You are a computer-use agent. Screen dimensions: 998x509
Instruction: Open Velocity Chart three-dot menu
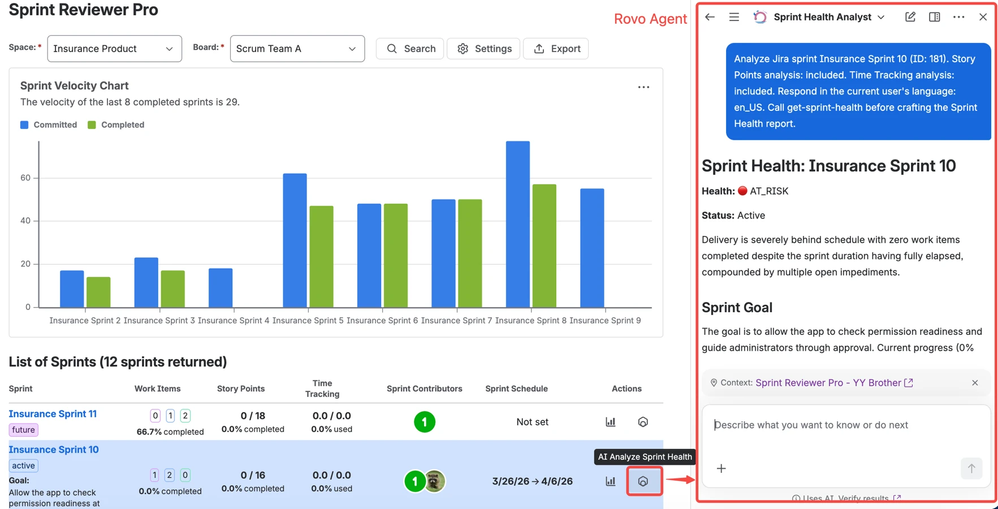tap(643, 87)
